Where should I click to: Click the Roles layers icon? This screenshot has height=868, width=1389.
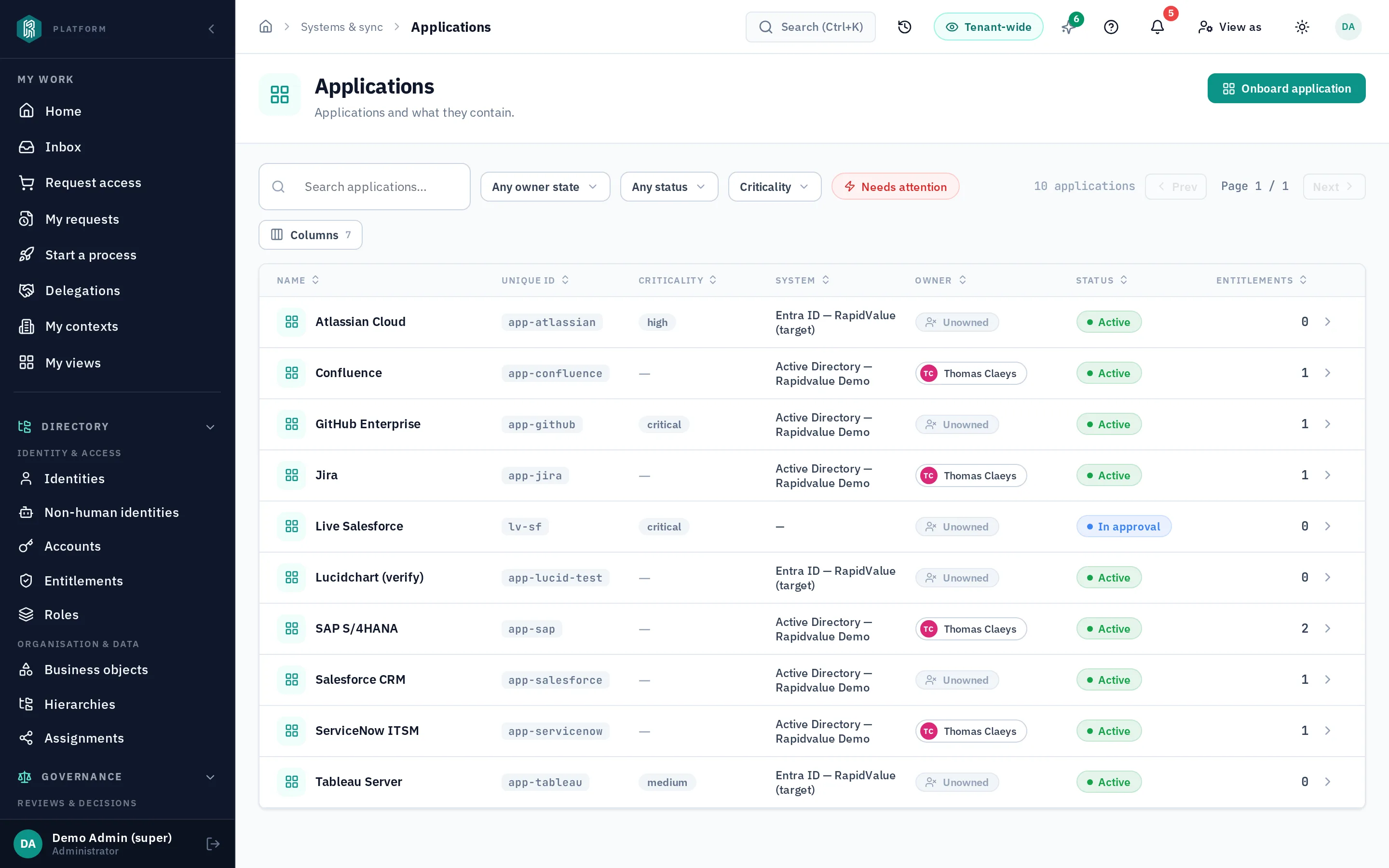tap(26, 614)
